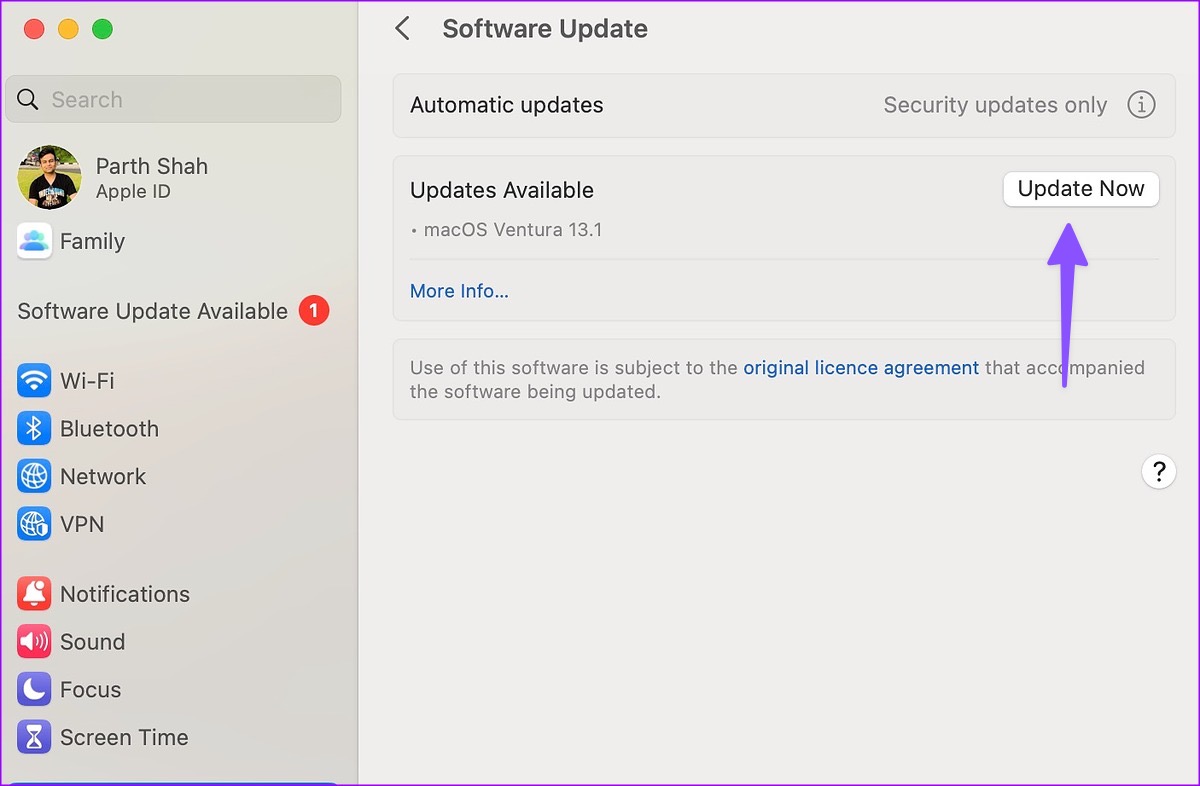Click the Wi-Fi icon in sidebar
1200x786 pixels.
pyautogui.click(x=34, y=381)
